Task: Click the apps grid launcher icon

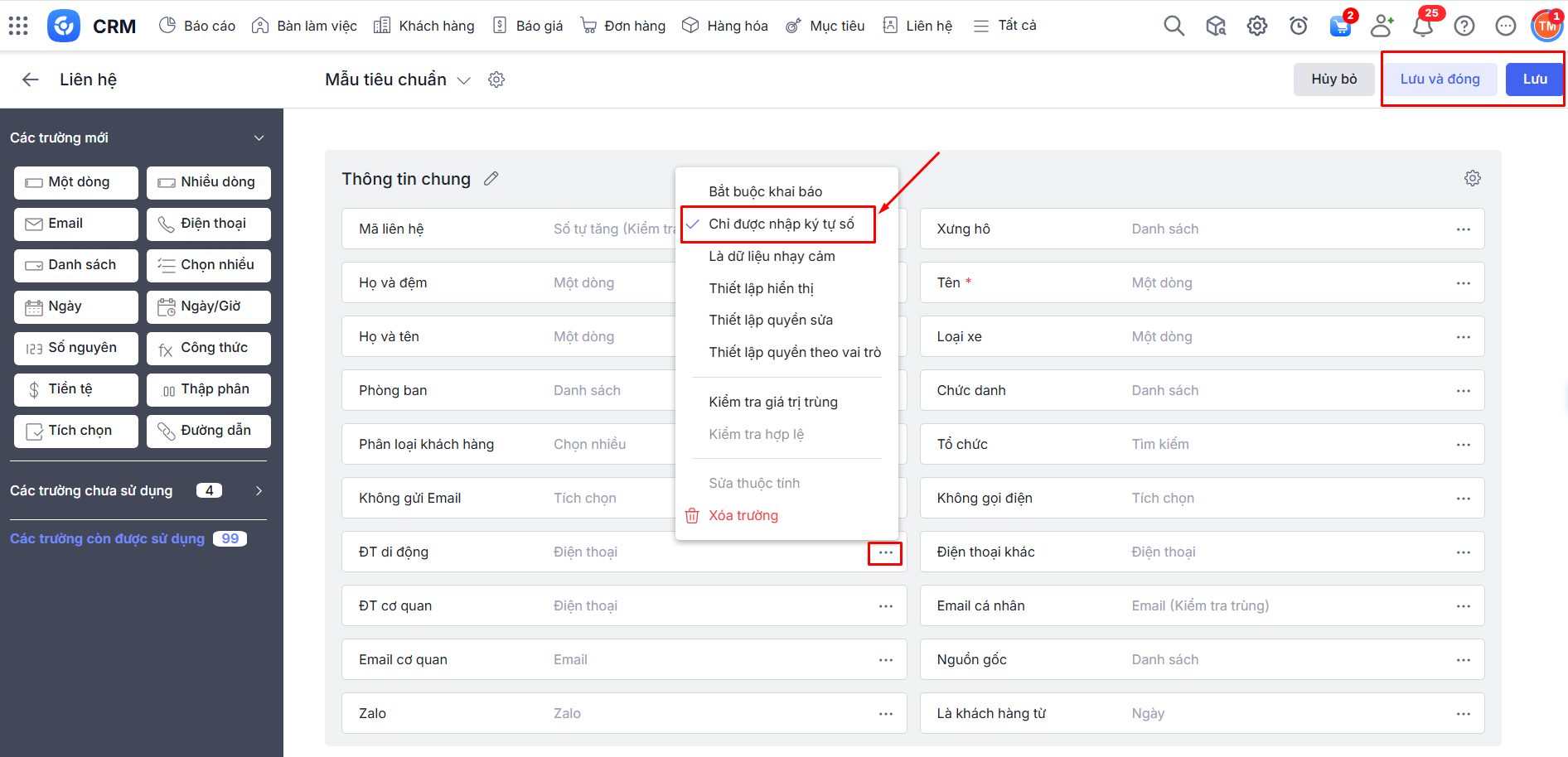Action: [x=18, y=26]
